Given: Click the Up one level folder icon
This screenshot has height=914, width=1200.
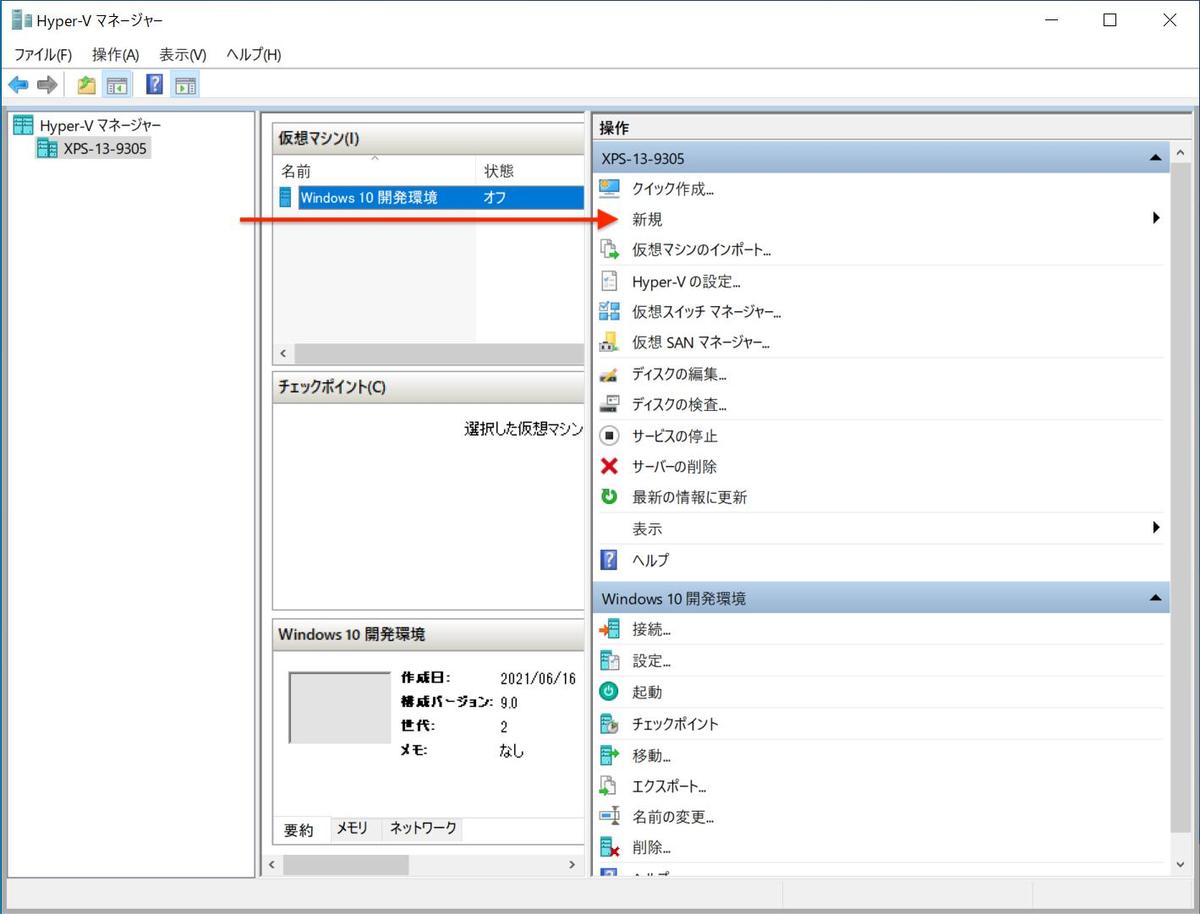Looking at the screenshot, I should pos(87,85).
